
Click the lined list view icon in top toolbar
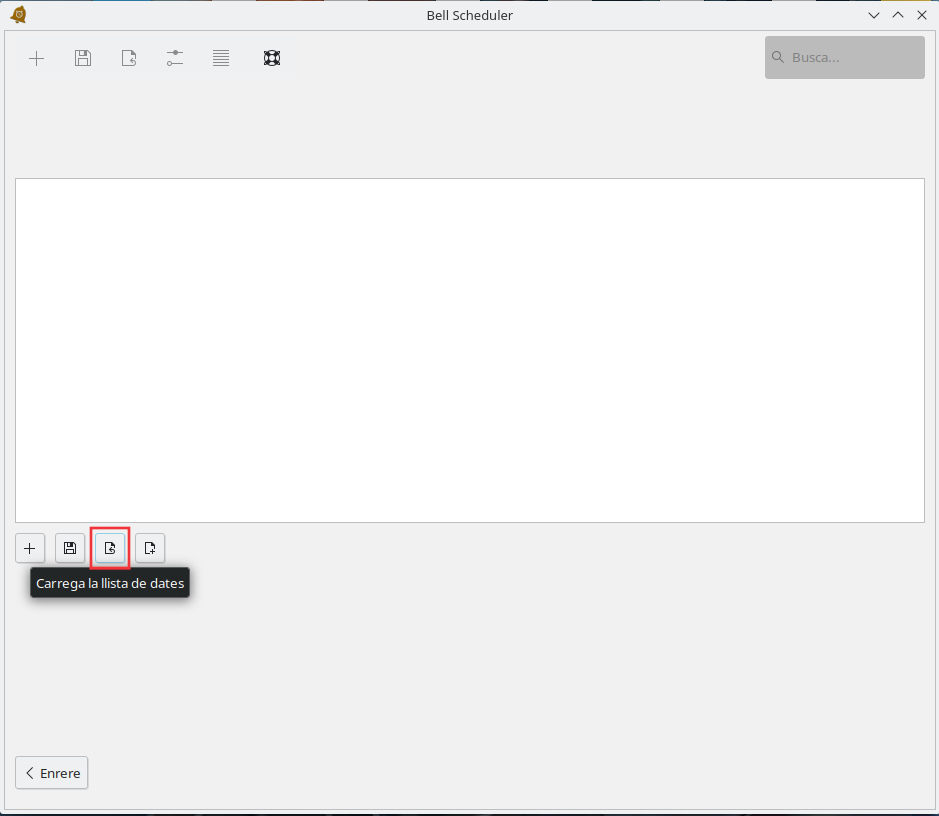pyautogui.click(x=221, y=58)
